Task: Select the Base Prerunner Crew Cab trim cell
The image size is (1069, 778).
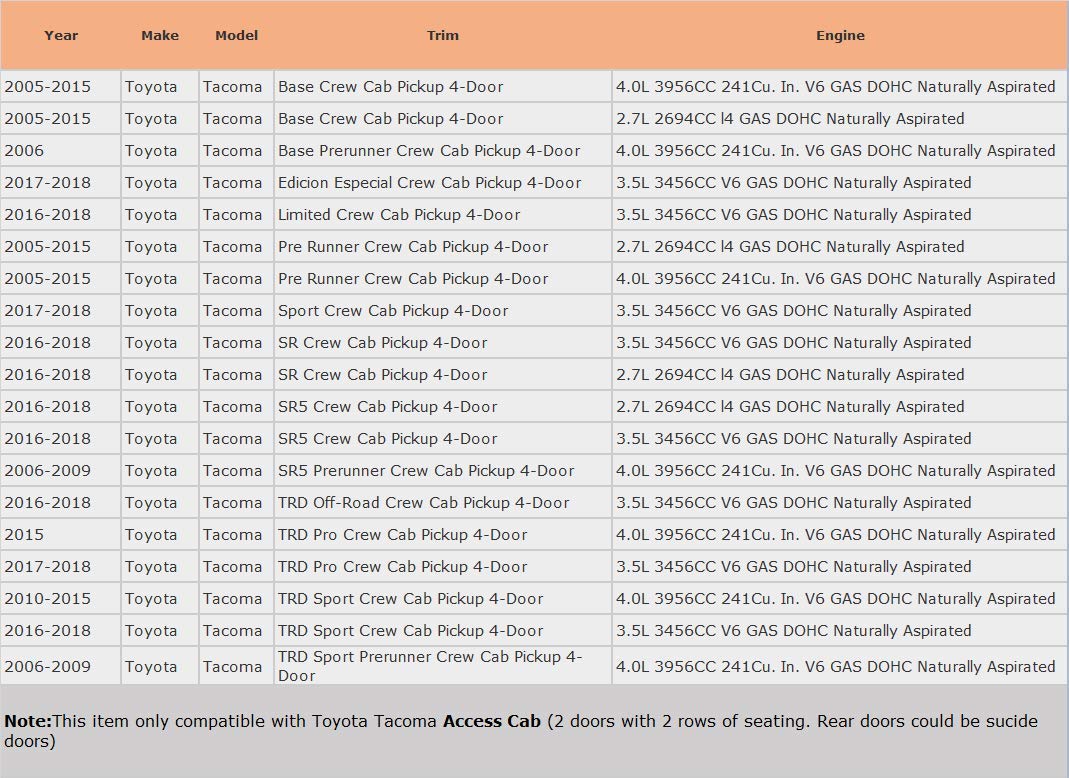Action: 442,151
